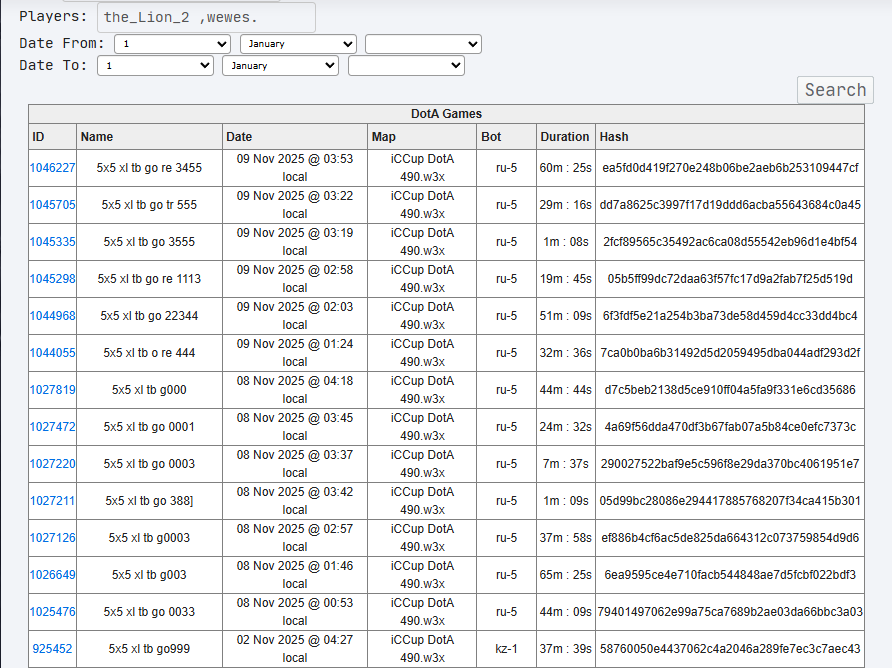The width and height of the screenshot is (892, 668).
Task: Open game ID 1045705 link
Action: (52, 205)
